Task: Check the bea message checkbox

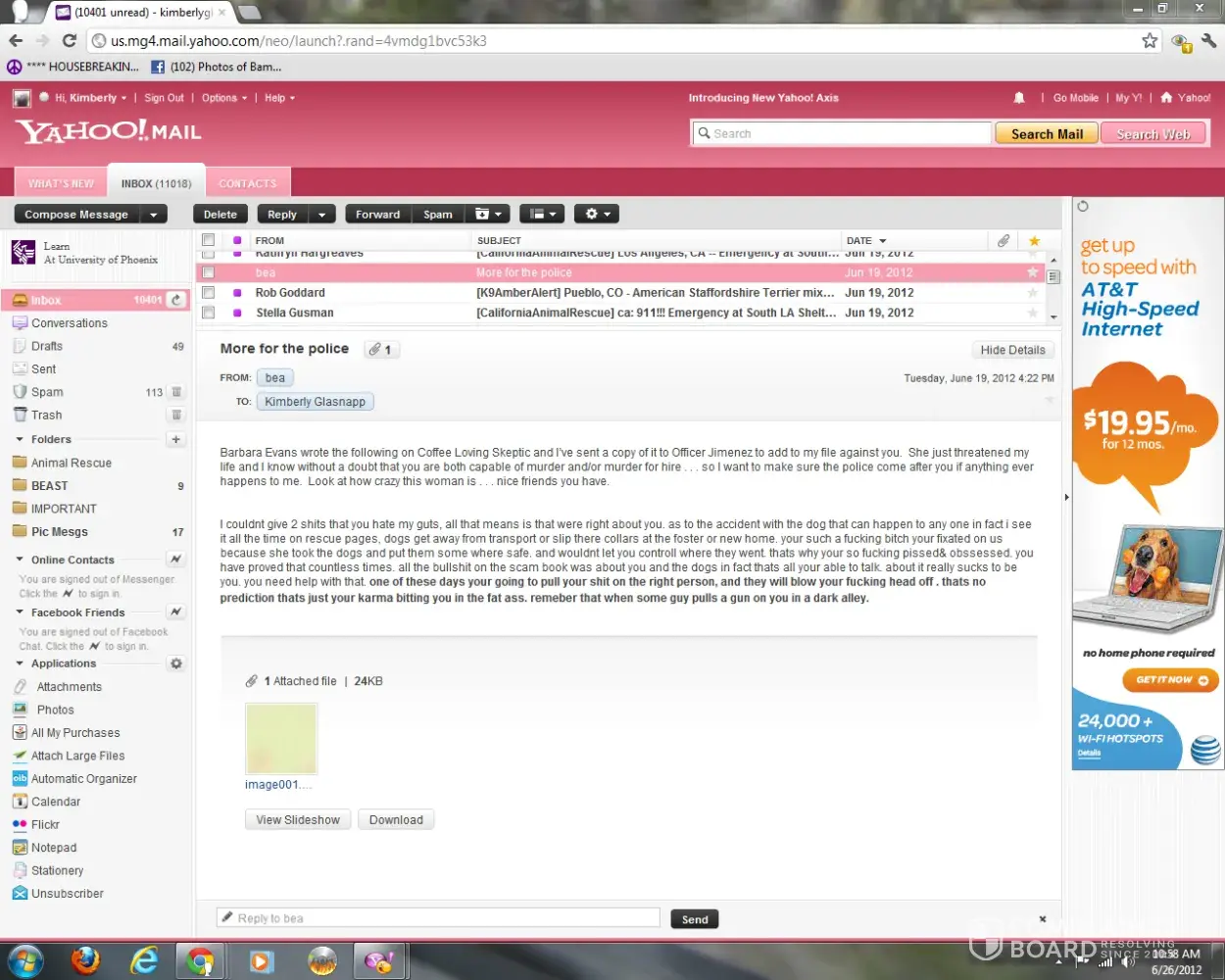Action: click(x=208, y=272)
